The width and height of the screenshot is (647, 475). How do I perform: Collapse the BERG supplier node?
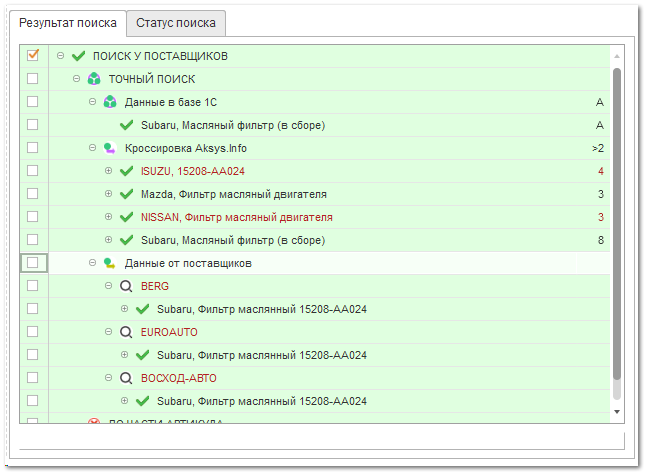(109, 286)
